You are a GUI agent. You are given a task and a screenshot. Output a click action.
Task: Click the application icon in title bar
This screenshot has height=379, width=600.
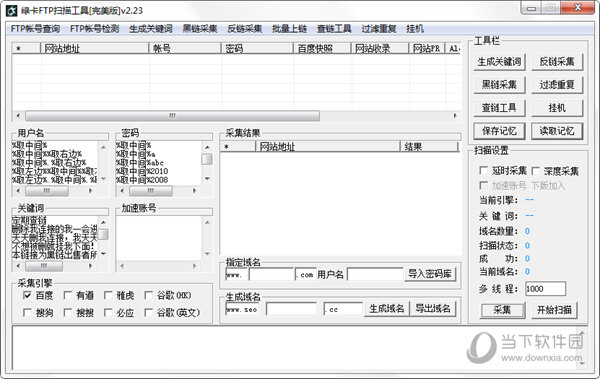(x=11, y=11)
